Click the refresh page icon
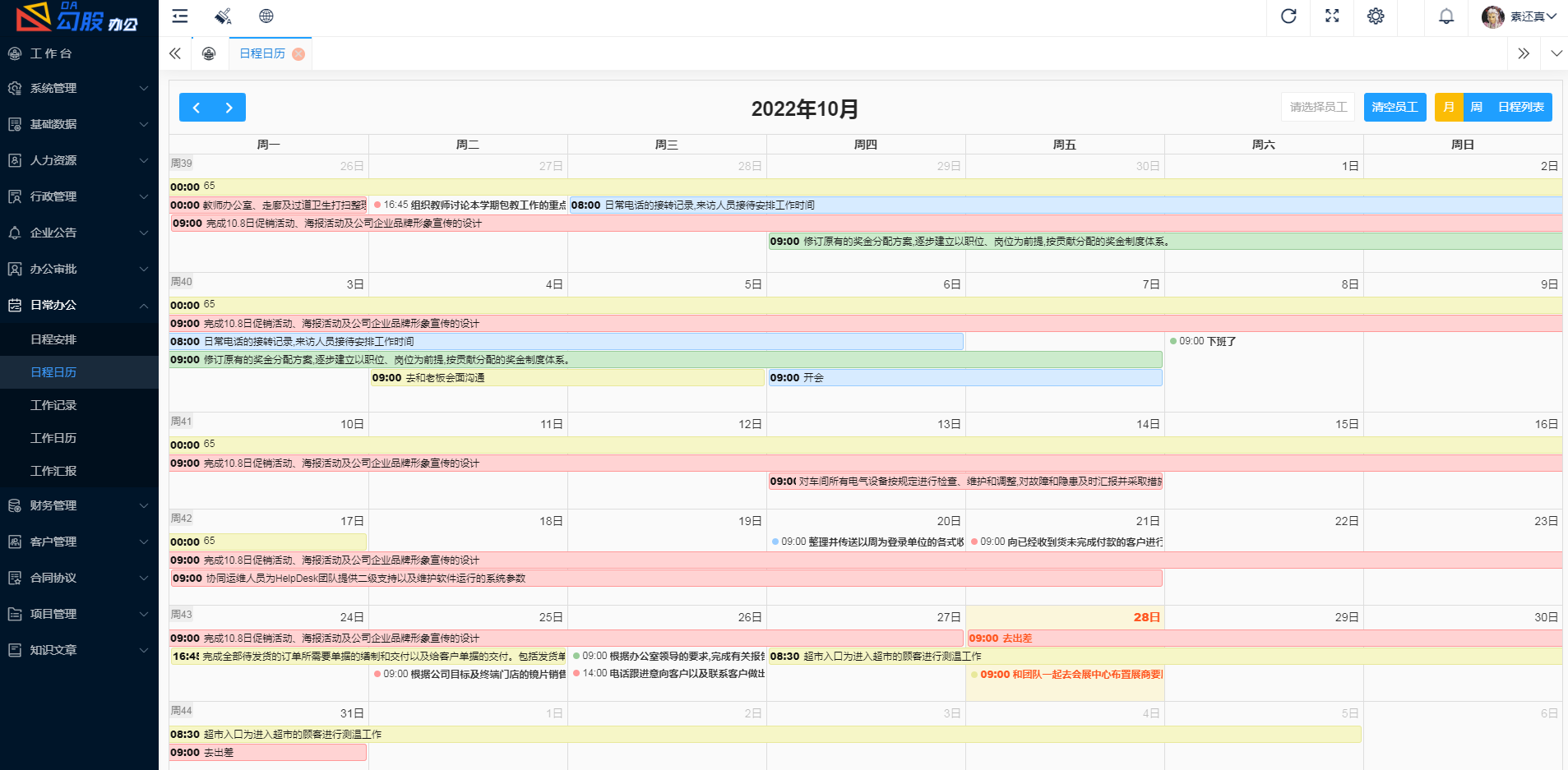This screenshot has width=1568, height=770. (1288, 16)
